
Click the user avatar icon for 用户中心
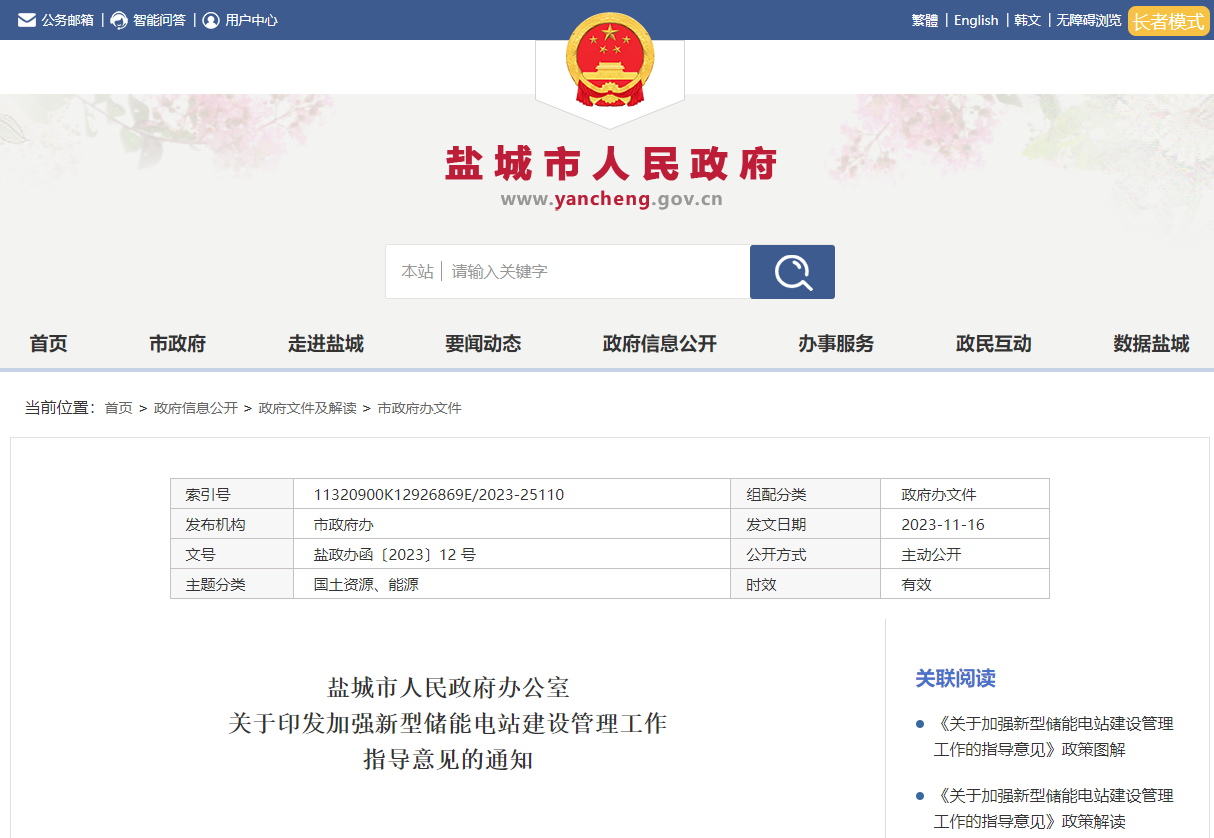[211, 20]
